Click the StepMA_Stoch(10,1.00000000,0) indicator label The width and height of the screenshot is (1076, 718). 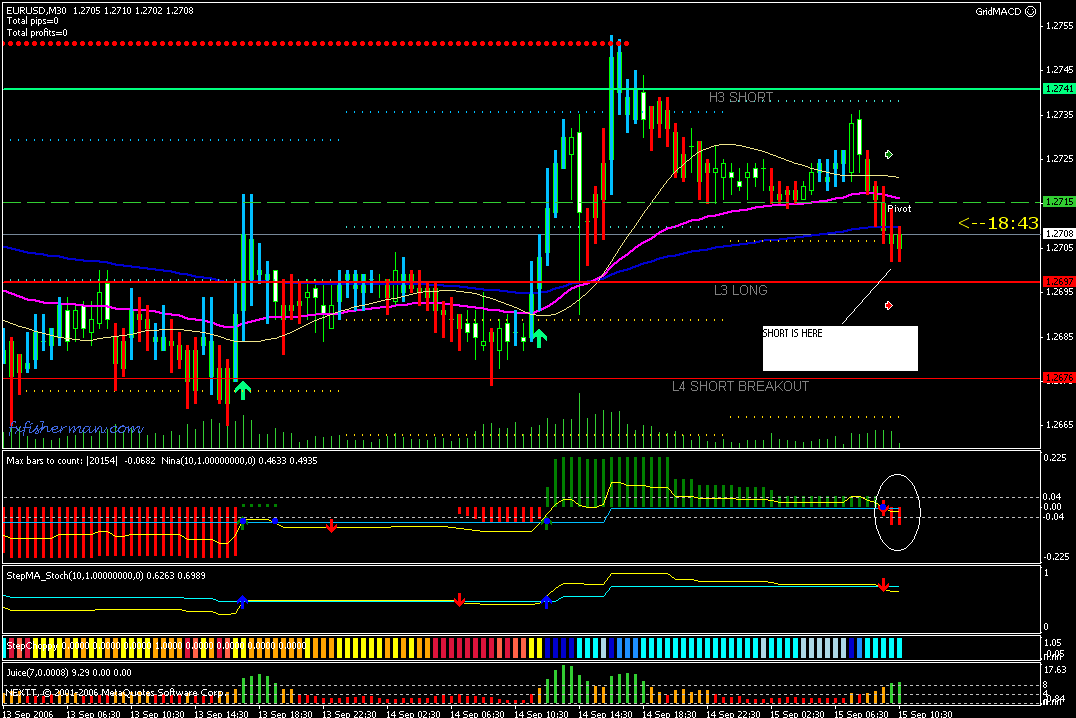coord(75,575)
